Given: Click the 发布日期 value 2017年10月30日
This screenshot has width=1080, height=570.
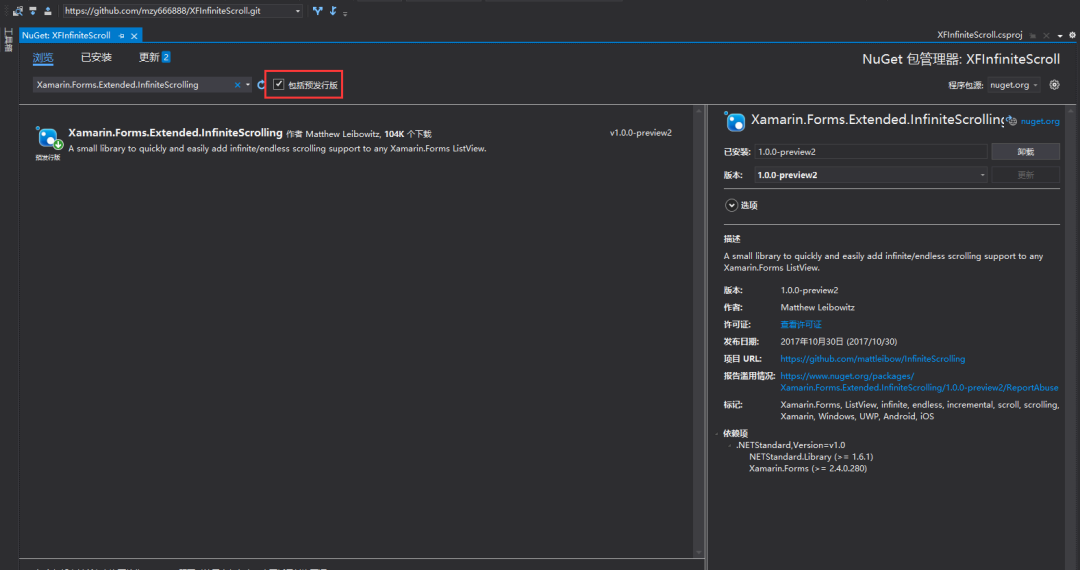Looking at the screenshot, I should click(838, 341).
